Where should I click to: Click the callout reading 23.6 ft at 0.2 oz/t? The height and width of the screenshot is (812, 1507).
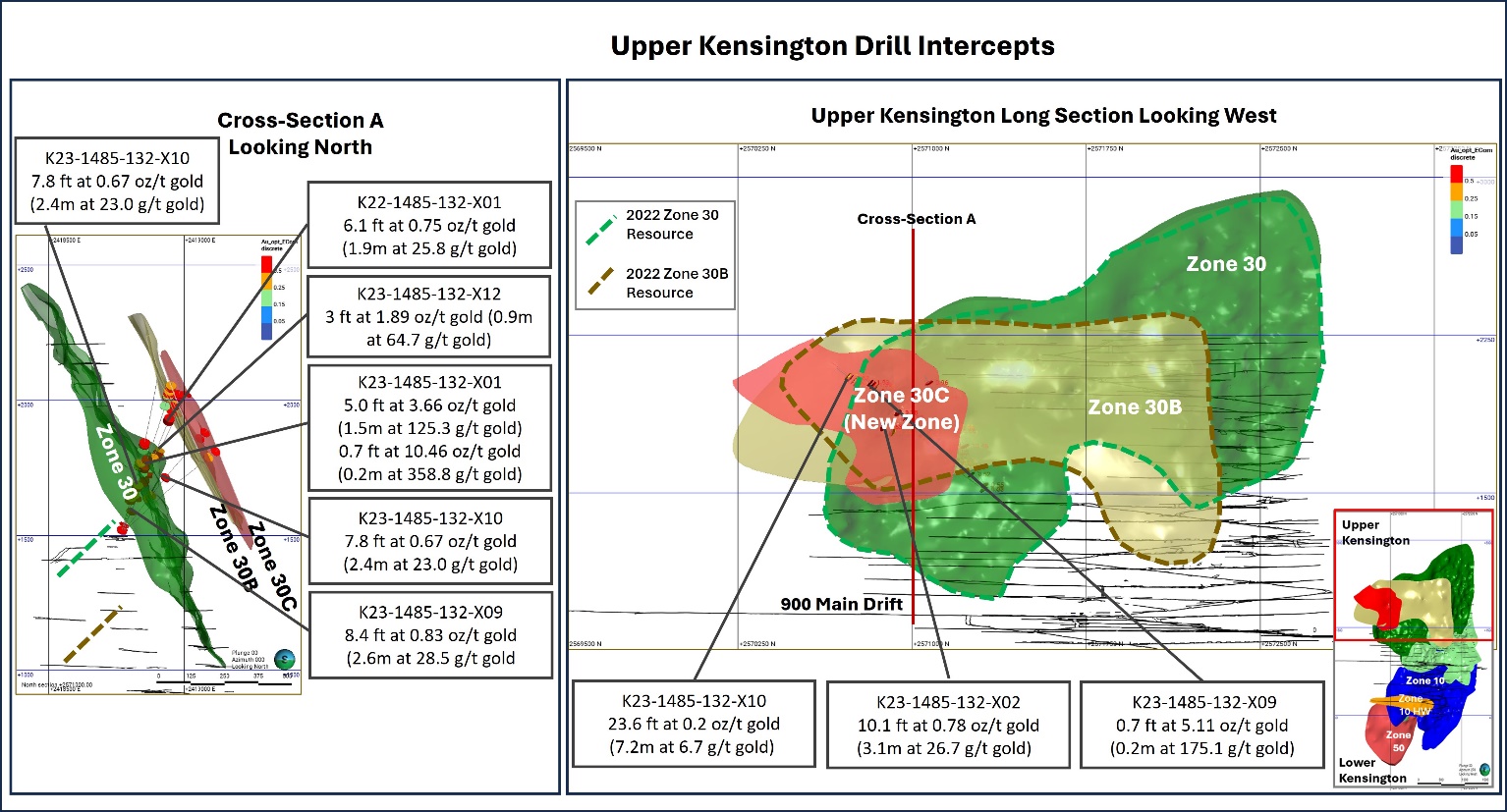coord(694,724)
